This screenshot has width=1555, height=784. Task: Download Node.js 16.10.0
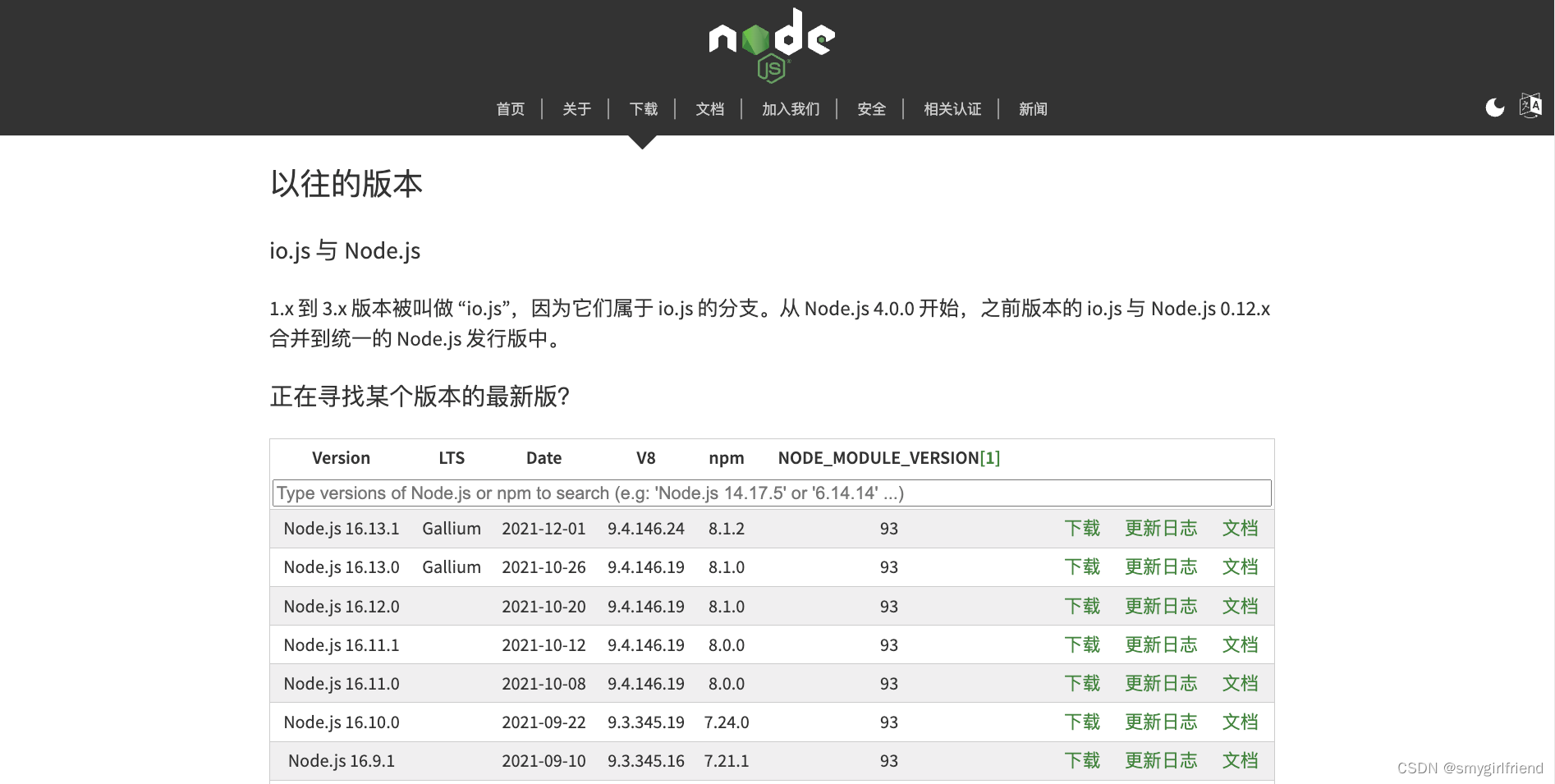(1082, 722)
